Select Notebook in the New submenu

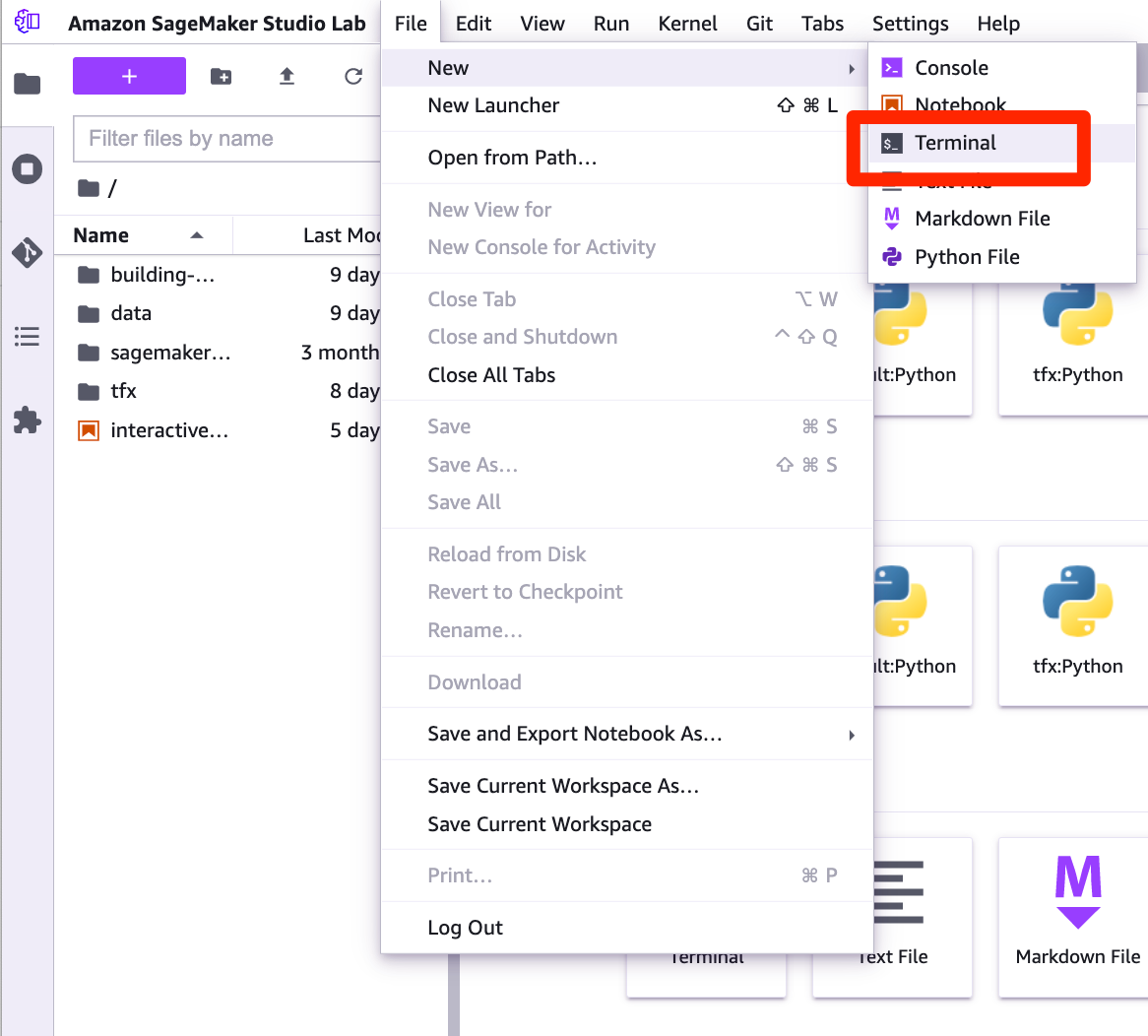tap(1001, 104)
